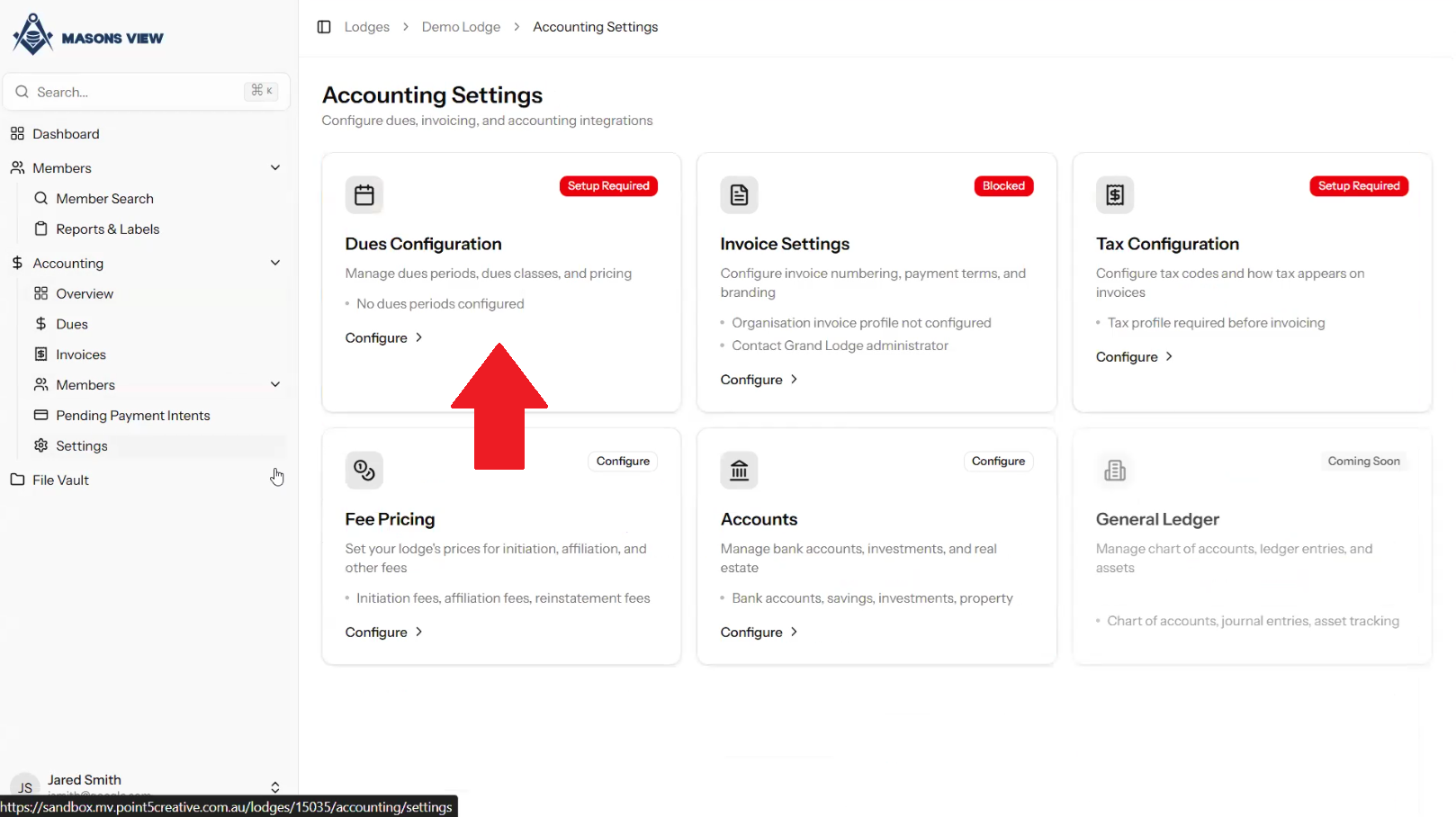Open the File Vault section

[x=60, y=480]
